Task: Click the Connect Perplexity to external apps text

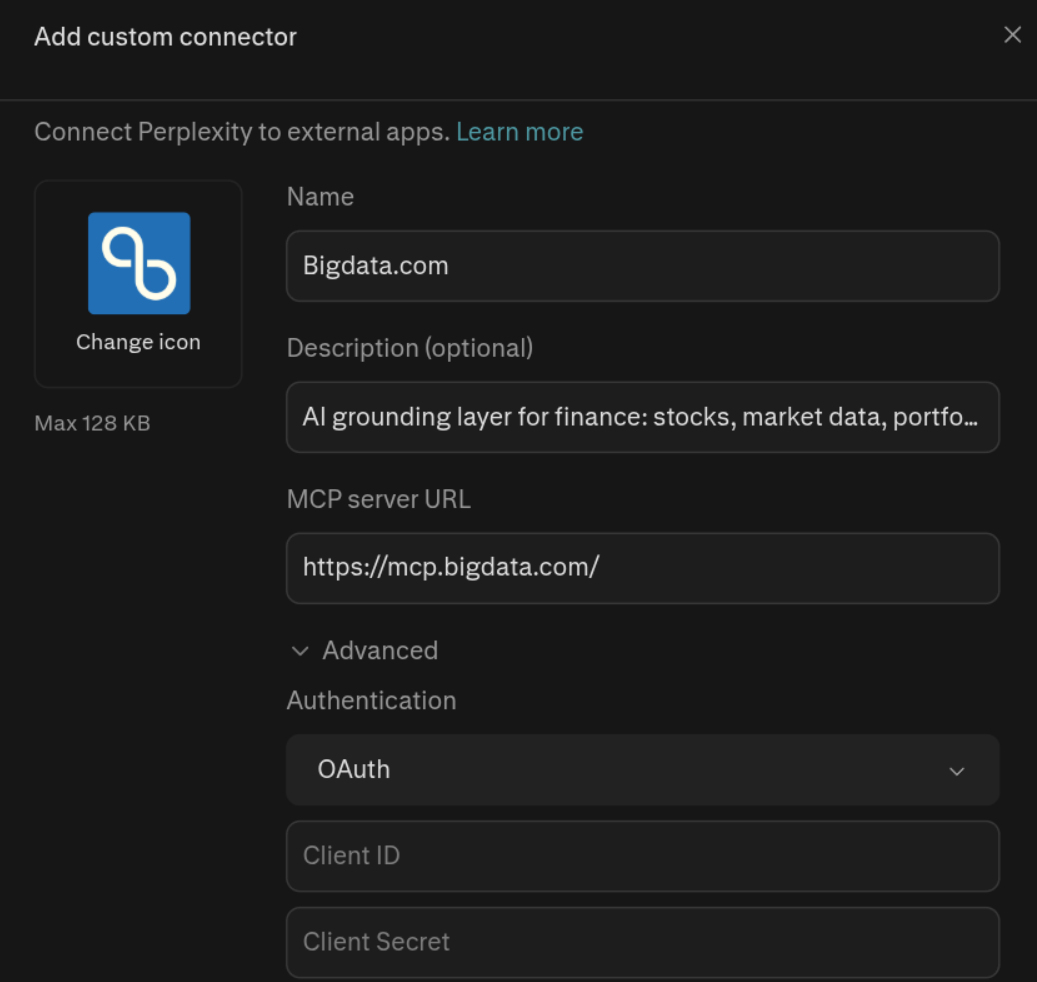Action: [242, 132]
